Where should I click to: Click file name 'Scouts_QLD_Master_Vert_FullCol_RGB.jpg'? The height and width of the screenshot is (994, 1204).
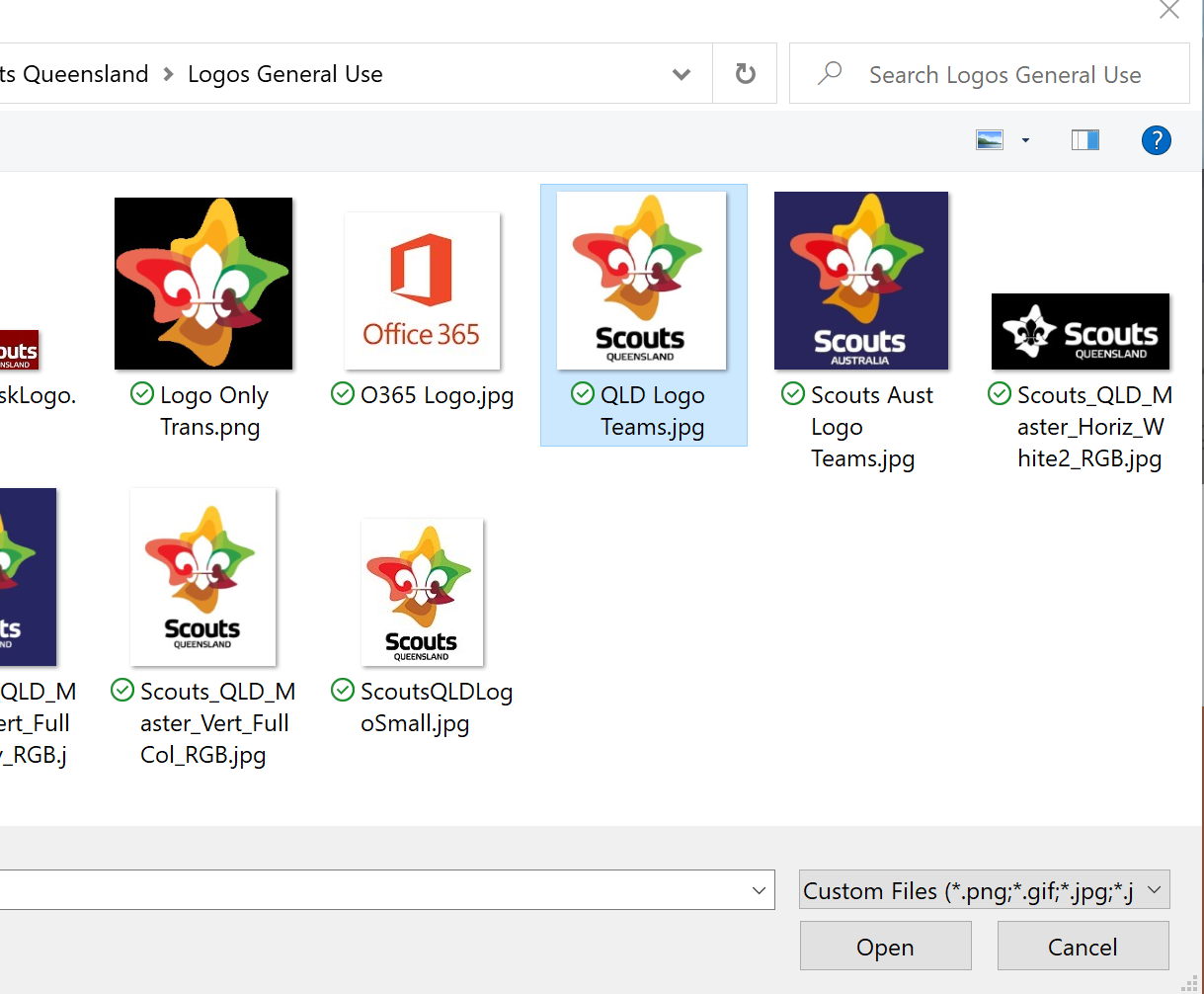point(217,723)
